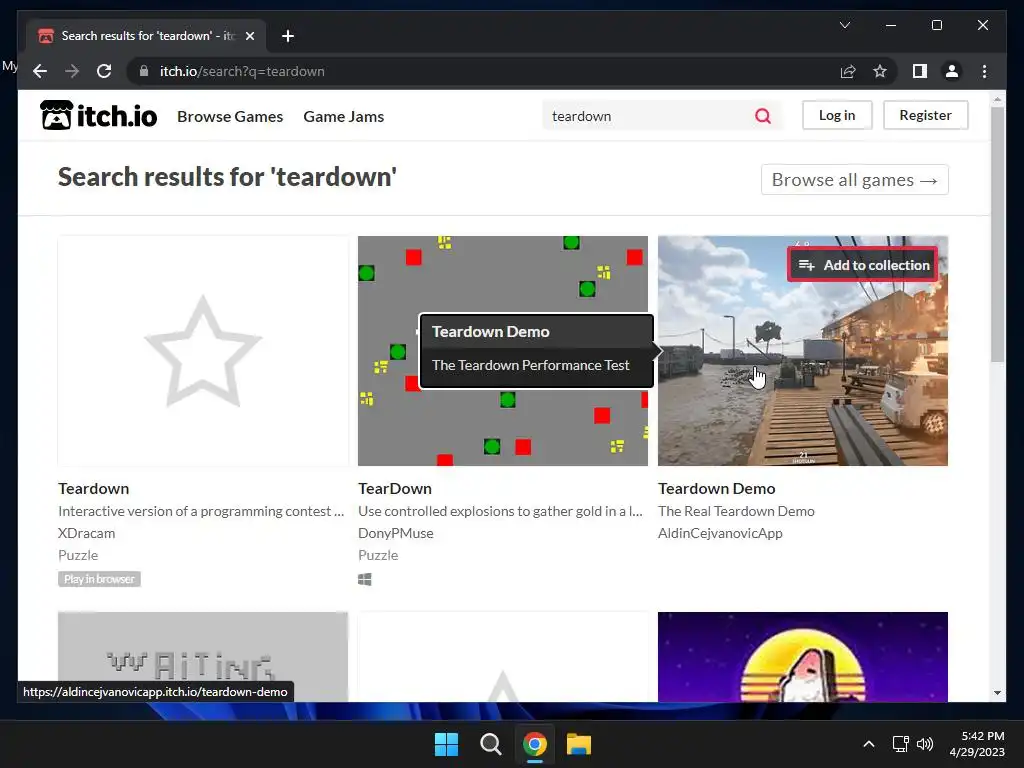1024x768 pixels.
Task: Open the Teardown Demo title link
Action: coord(716,488)
